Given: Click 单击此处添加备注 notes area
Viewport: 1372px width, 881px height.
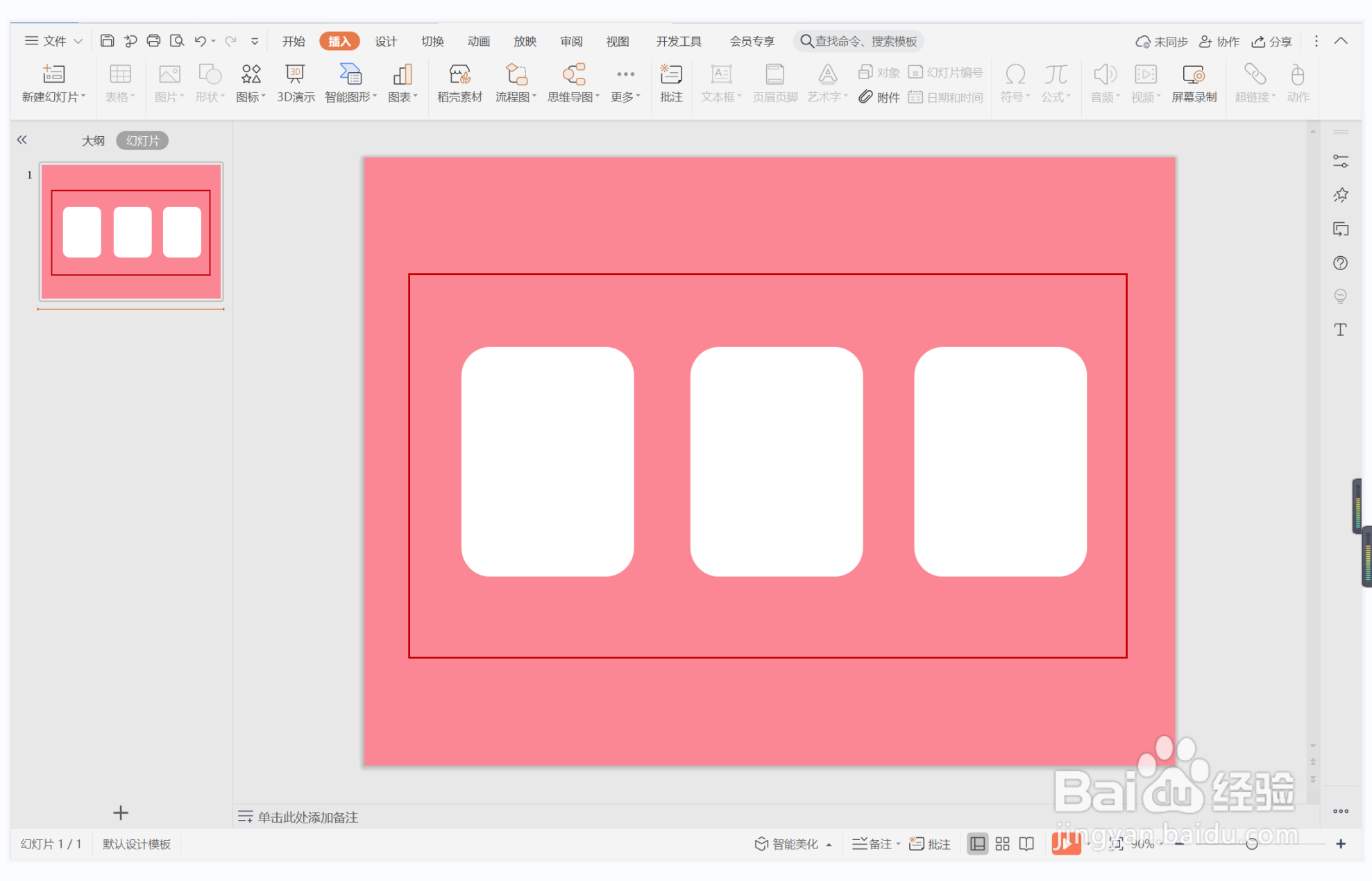Looking at the screenshot, I should click(307, 817).
